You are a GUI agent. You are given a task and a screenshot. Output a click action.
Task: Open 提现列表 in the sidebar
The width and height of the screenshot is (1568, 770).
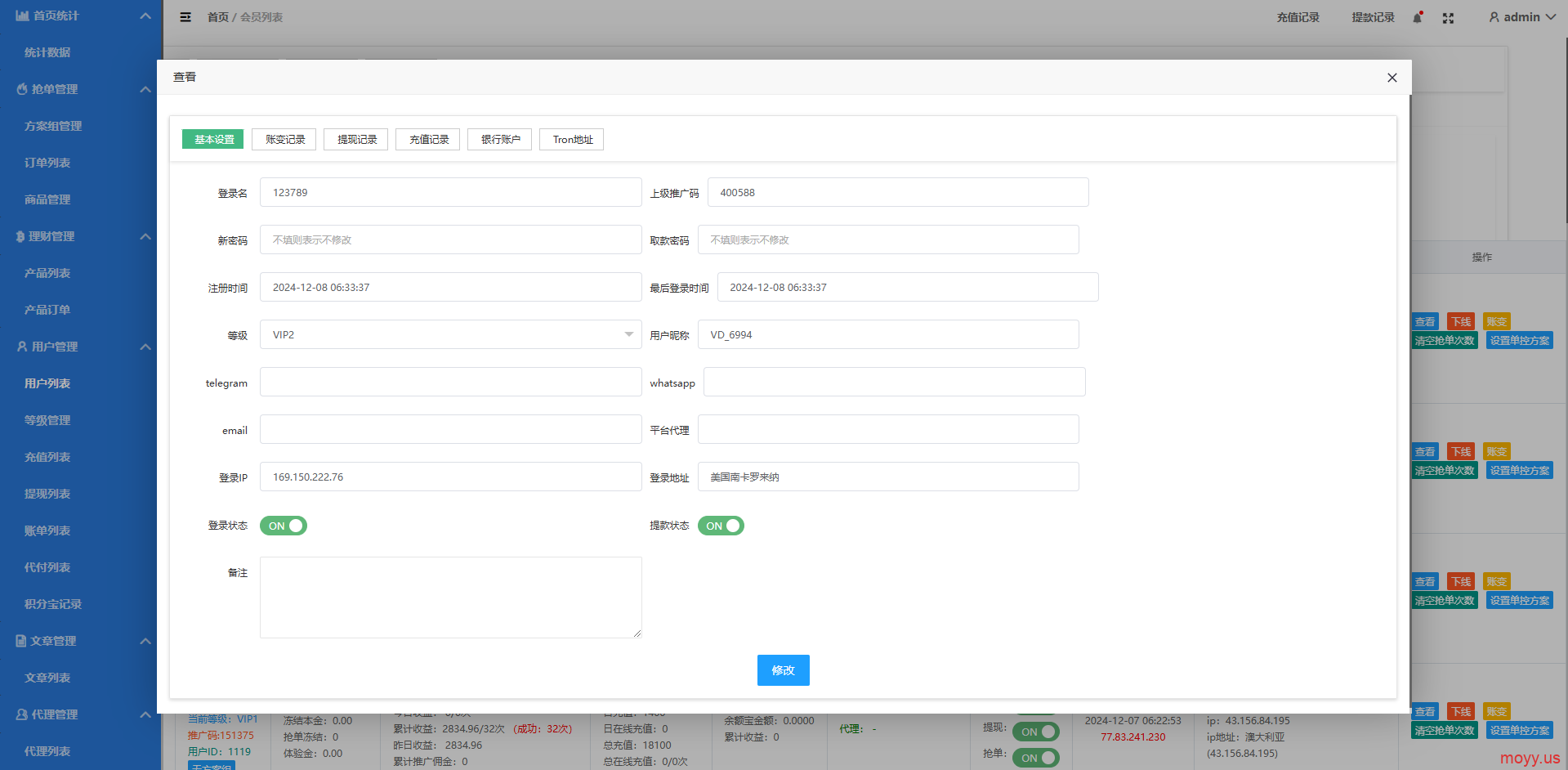tap(47, 494)
